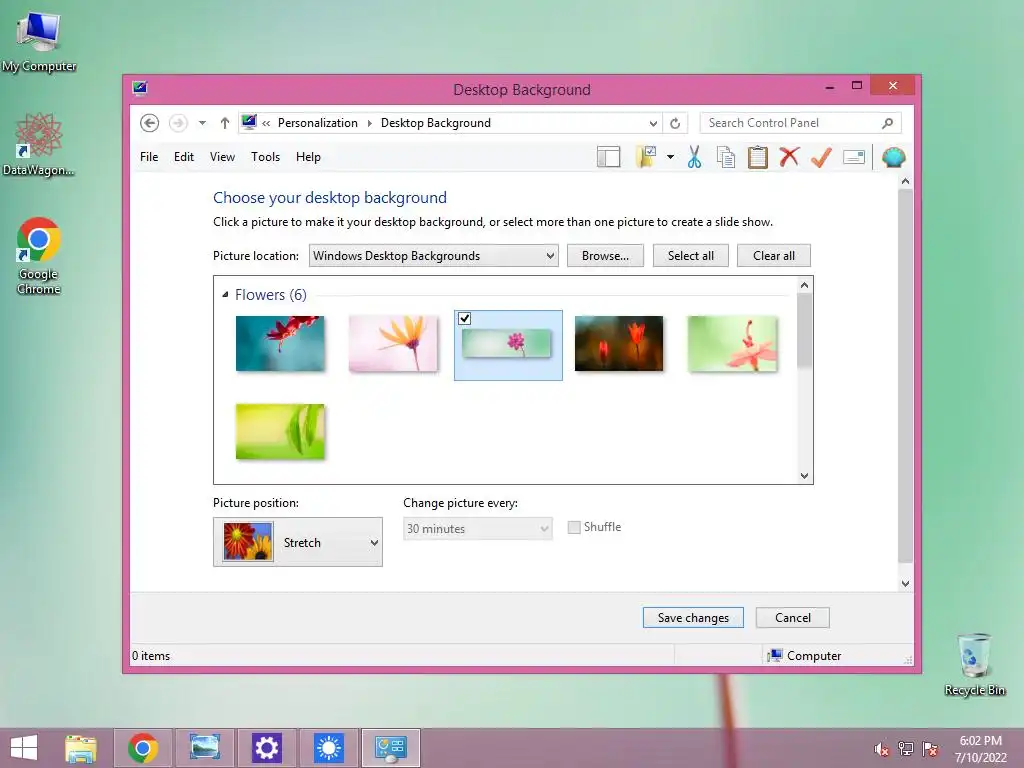Open the File menu
This screenshot has height=768, width=1024.
tap(149, 157)
